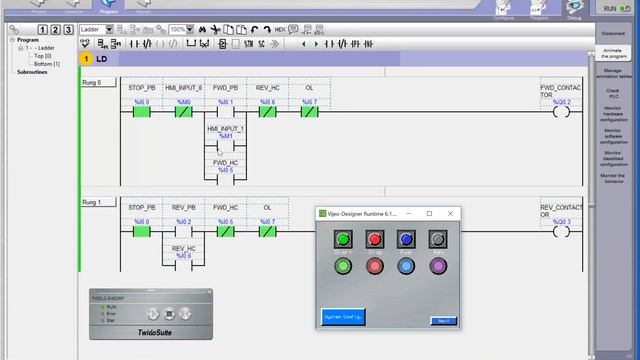Click the Rung 0 label

point(98,82)
